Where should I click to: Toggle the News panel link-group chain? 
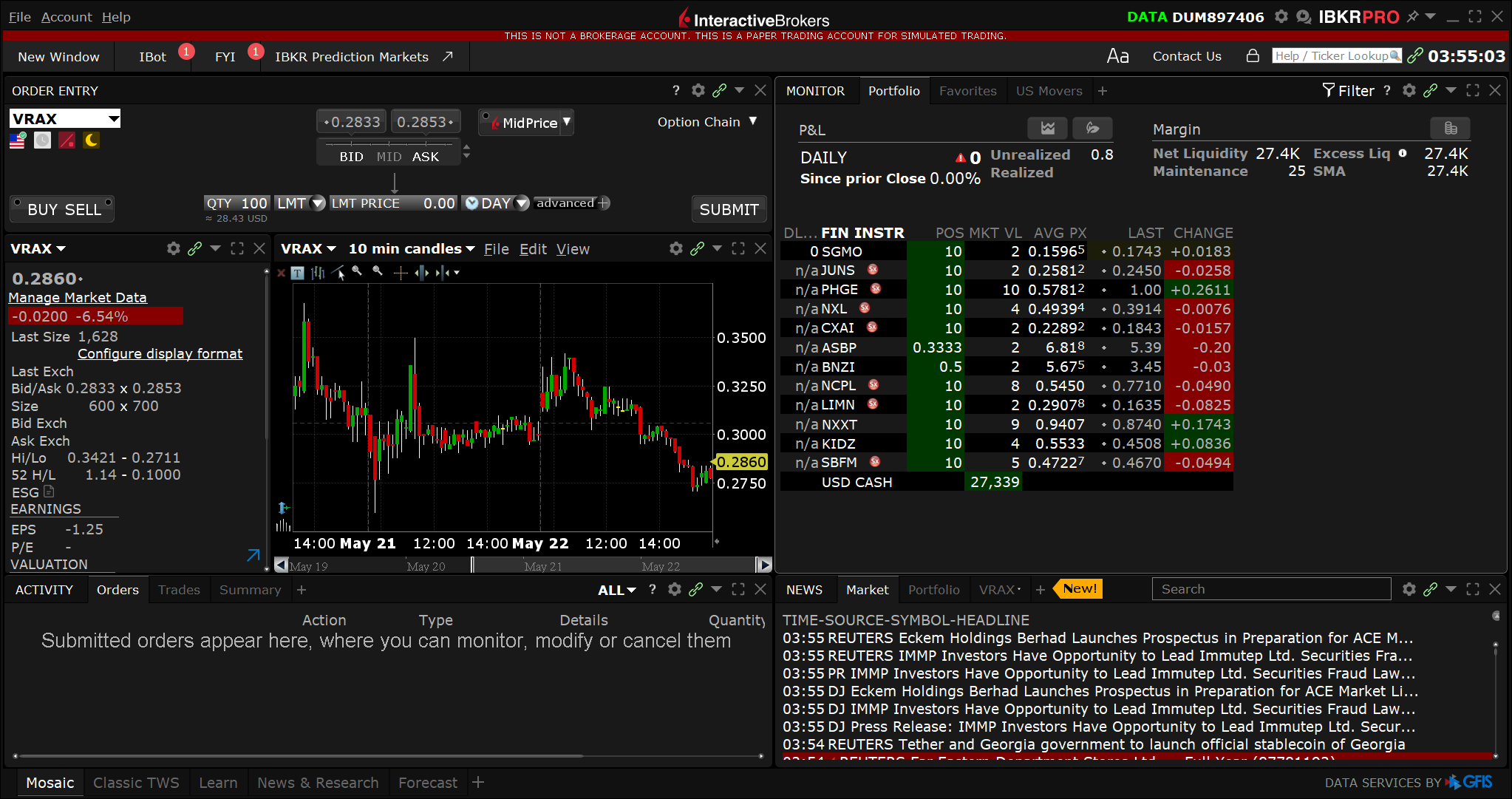point(1430,589)
